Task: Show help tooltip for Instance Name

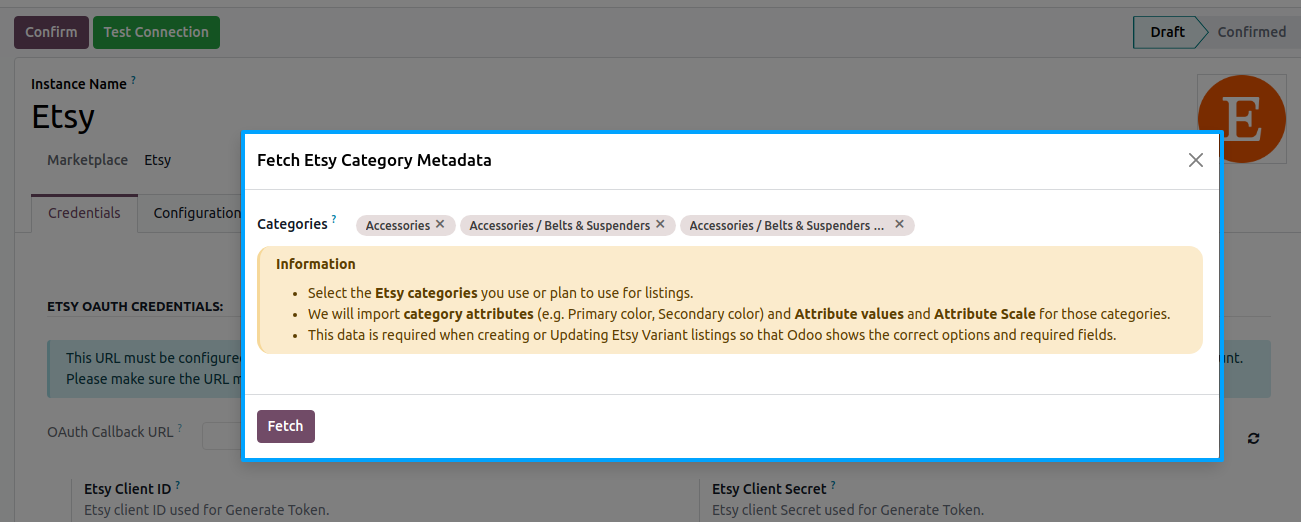Action: pos(133,79)
